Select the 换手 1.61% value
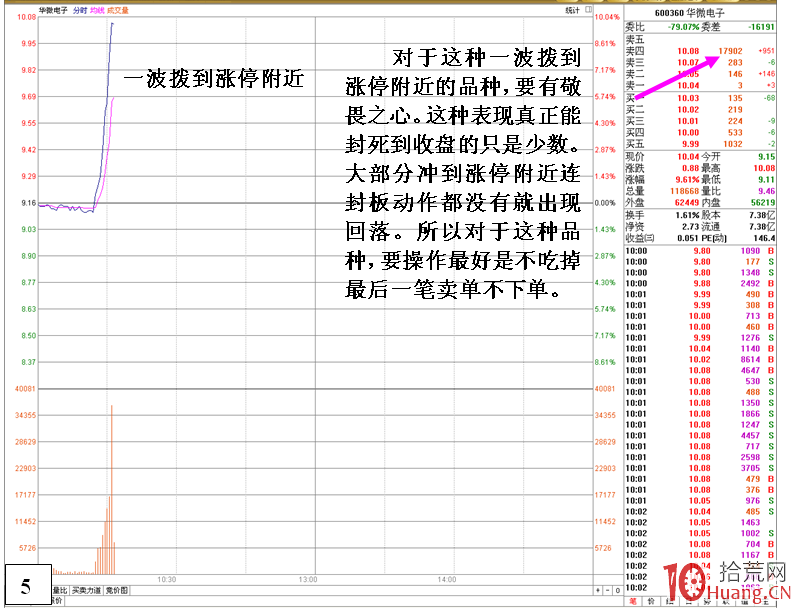This screenshot has width=805, height=612. [687, 215]
